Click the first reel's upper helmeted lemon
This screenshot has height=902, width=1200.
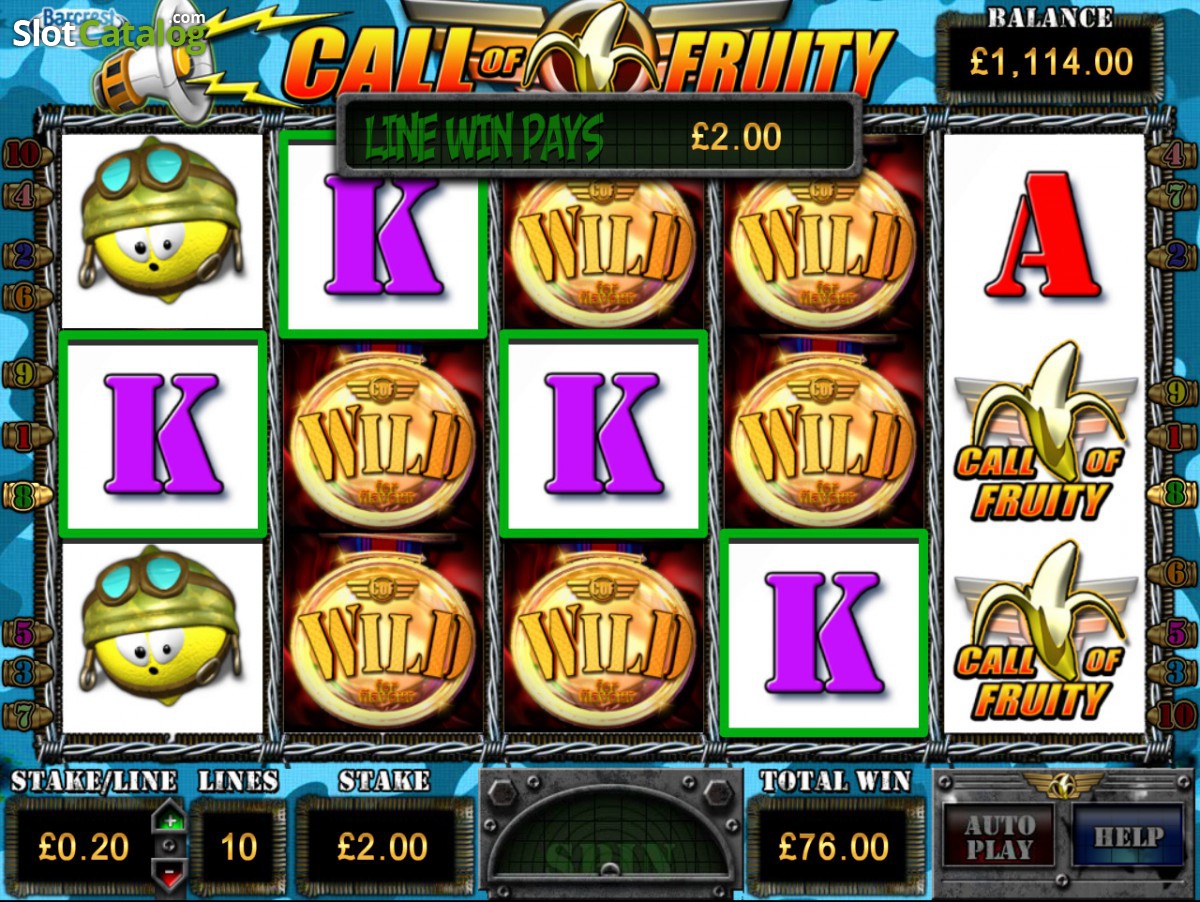(162, 220)
